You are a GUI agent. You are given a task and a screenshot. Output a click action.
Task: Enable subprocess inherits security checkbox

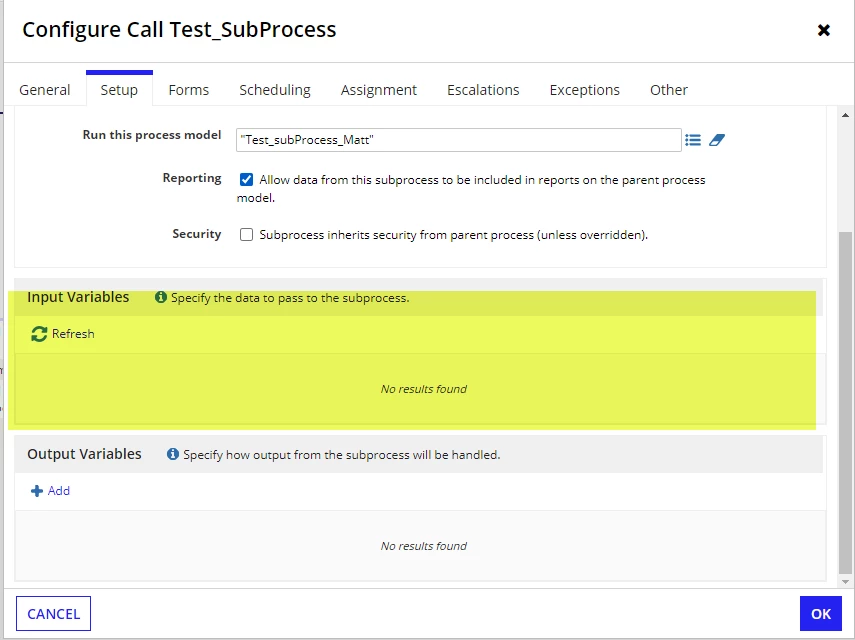click(246, 234)
